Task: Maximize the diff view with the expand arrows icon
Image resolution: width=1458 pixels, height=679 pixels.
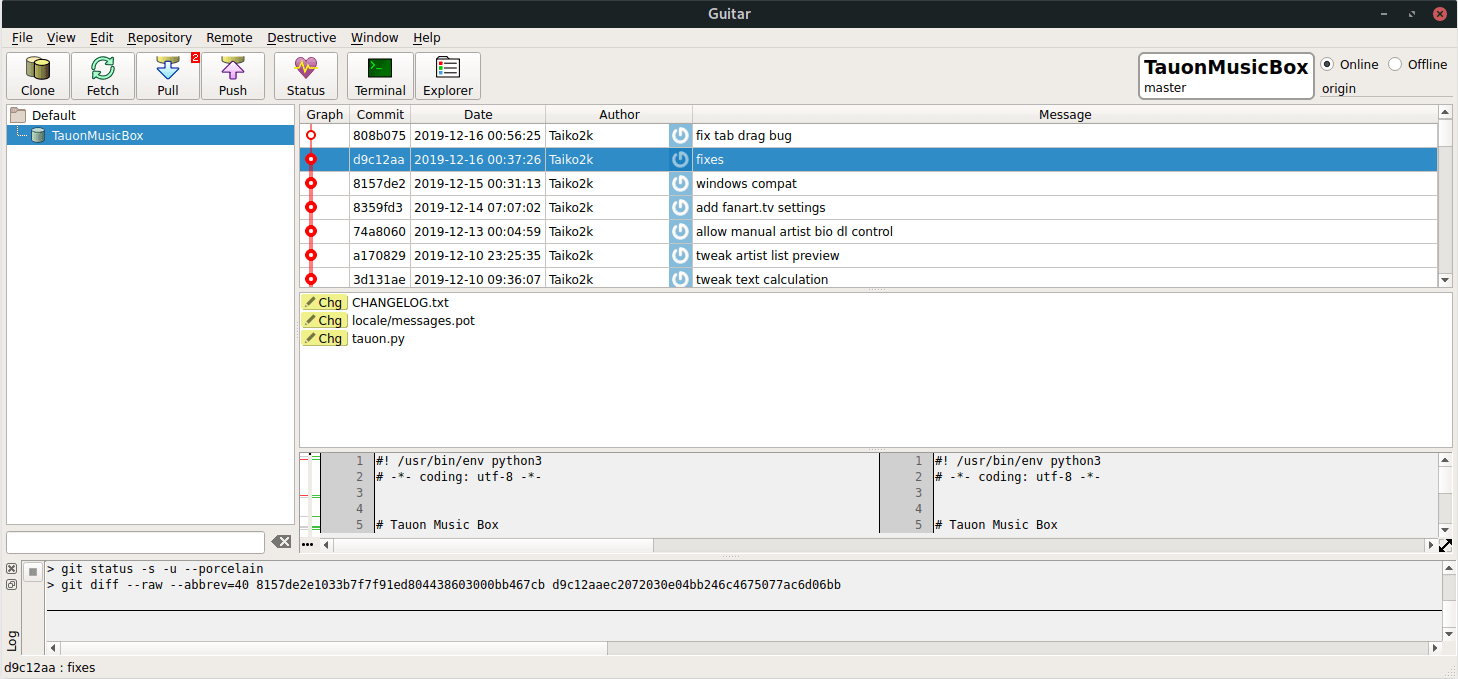Action: coord(1445,545)
